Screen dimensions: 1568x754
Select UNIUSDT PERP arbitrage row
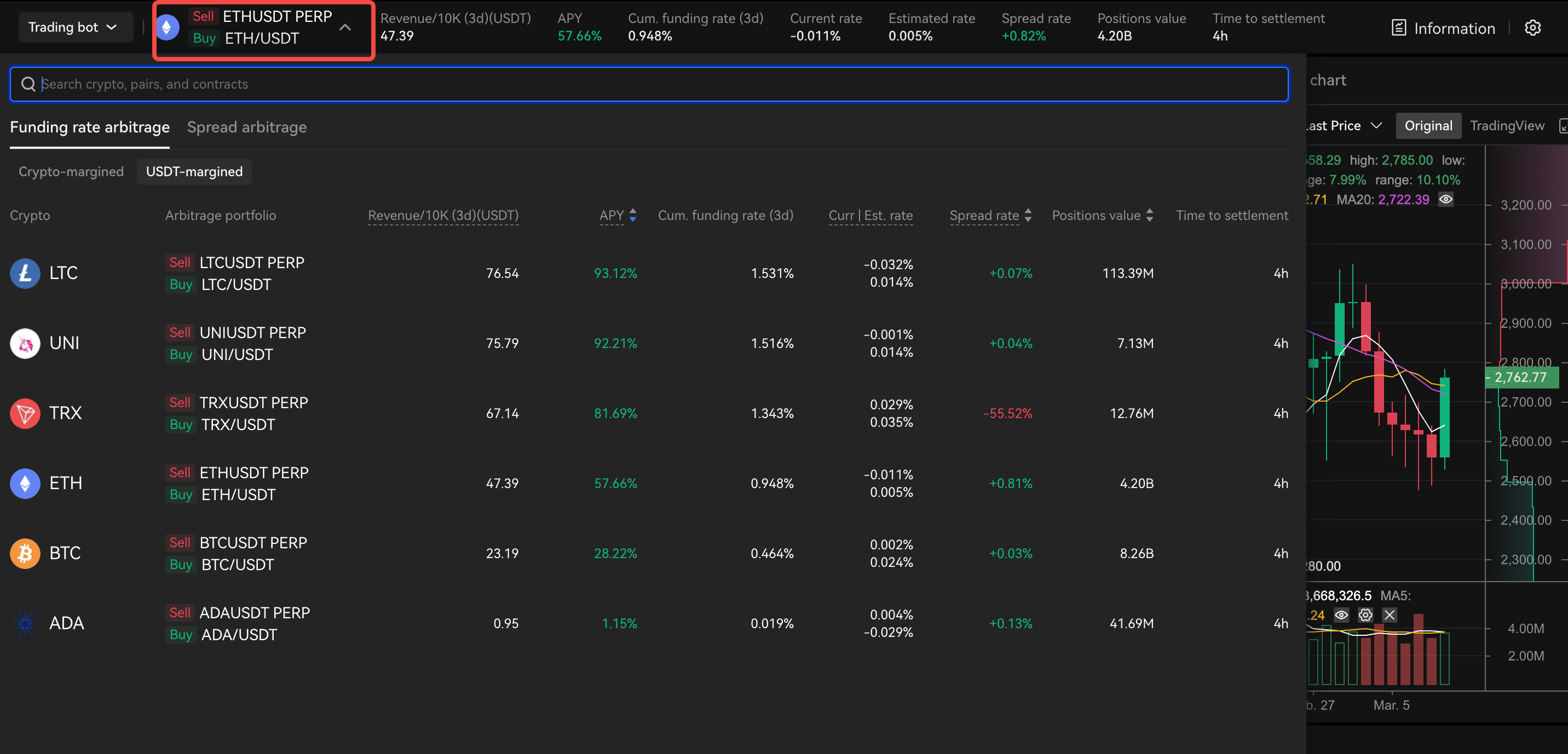[649, 343]
